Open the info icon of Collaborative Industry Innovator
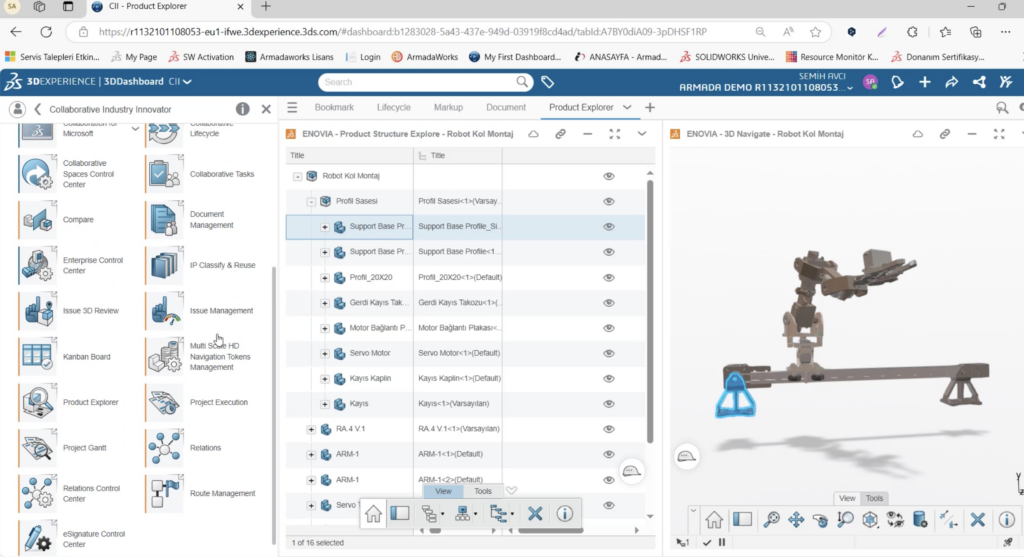The height and width of the screenshot is (557, 1024). coord(242,109)
